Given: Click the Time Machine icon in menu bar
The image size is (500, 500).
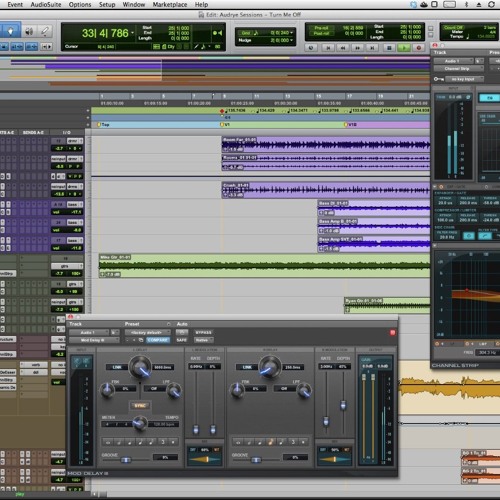Looking at the screenshot, I should pyautogui.click(x=491, y=4).
